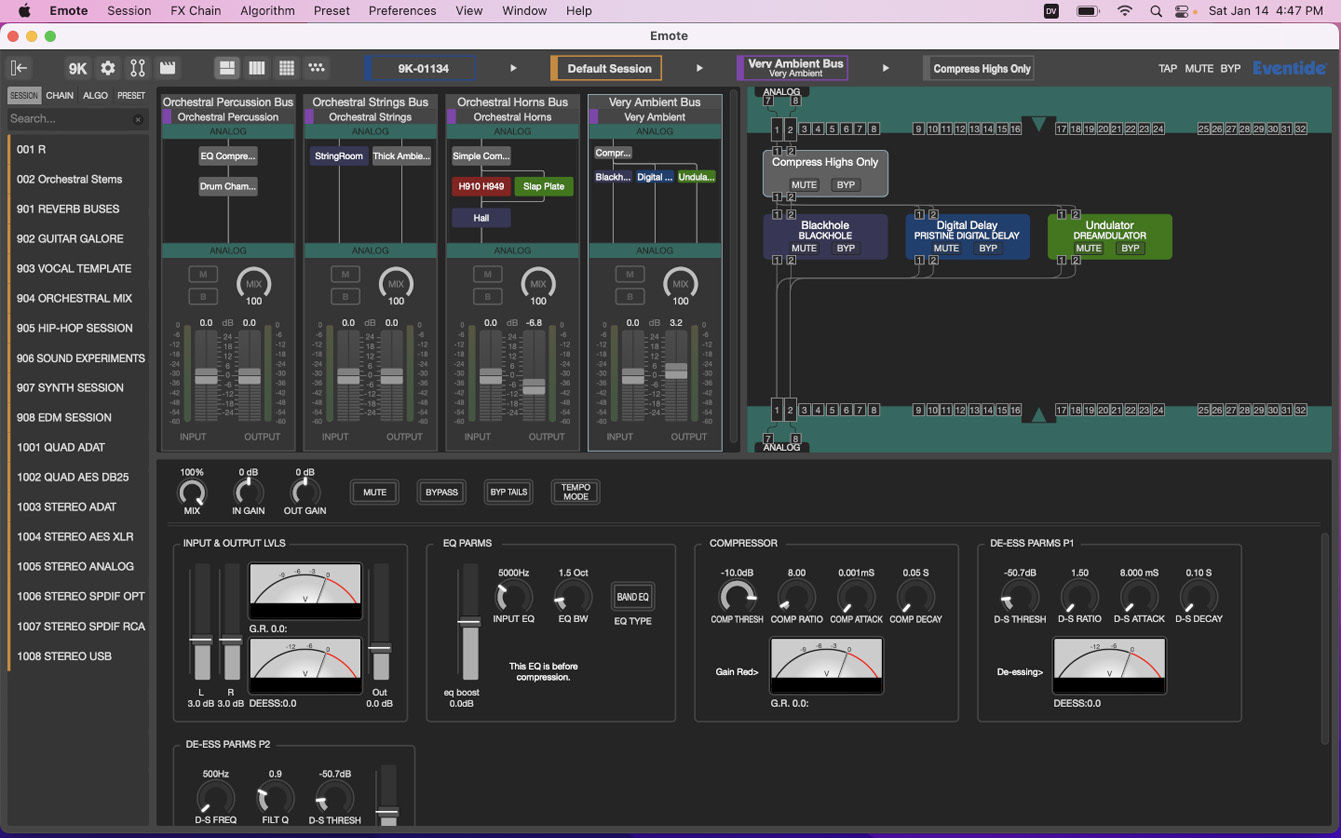This screenshot has width=1341, height=838.
Task: Select the vertical columns layout icon
Action: pos(256,68)
